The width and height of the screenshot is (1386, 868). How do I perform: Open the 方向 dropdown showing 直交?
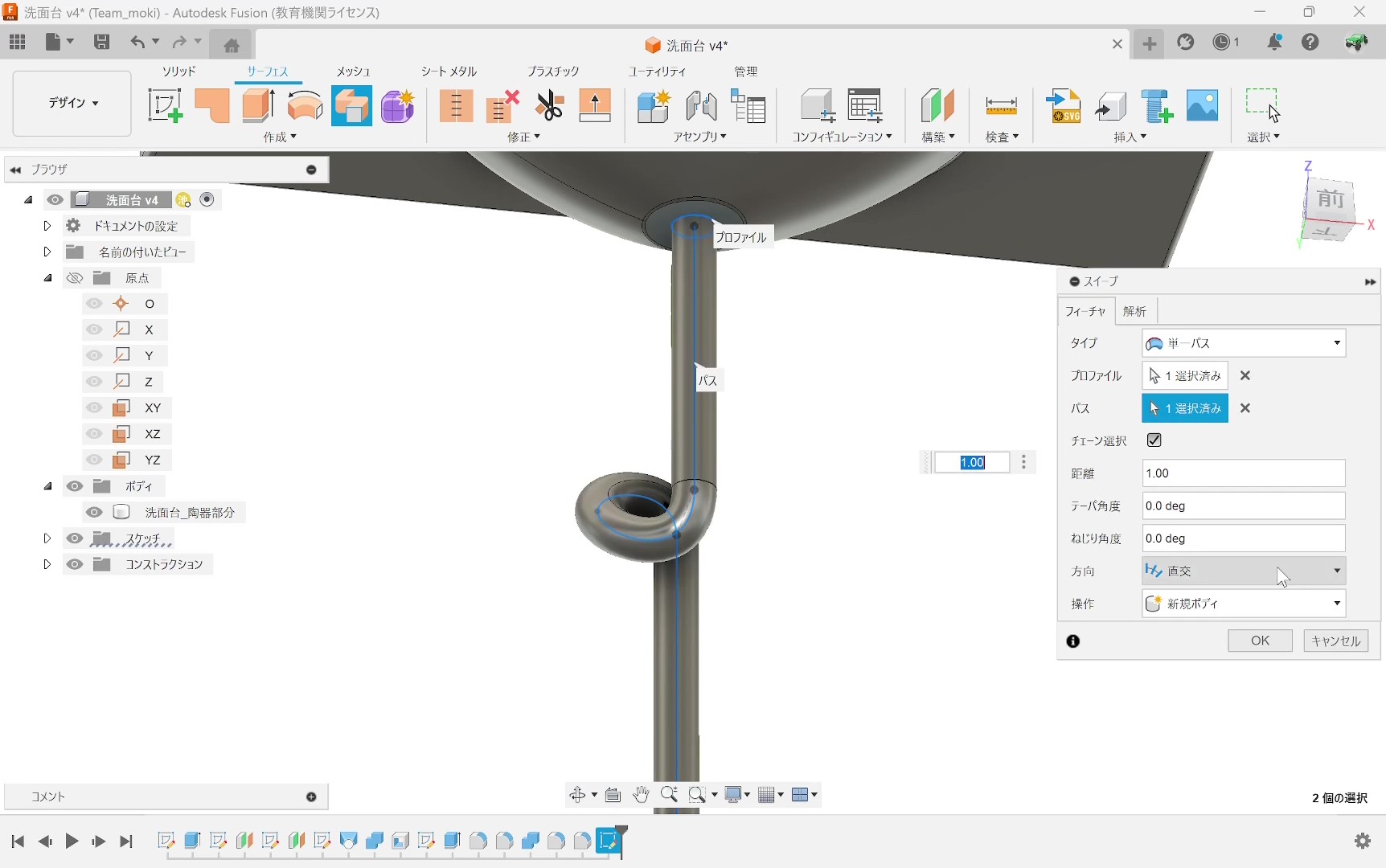[x=1244, y=571]
